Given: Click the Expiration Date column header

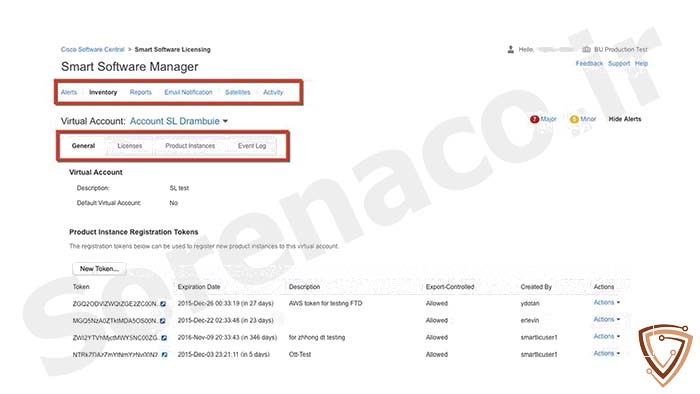Looking at the screenshot, I should click(x=199, y=287).
